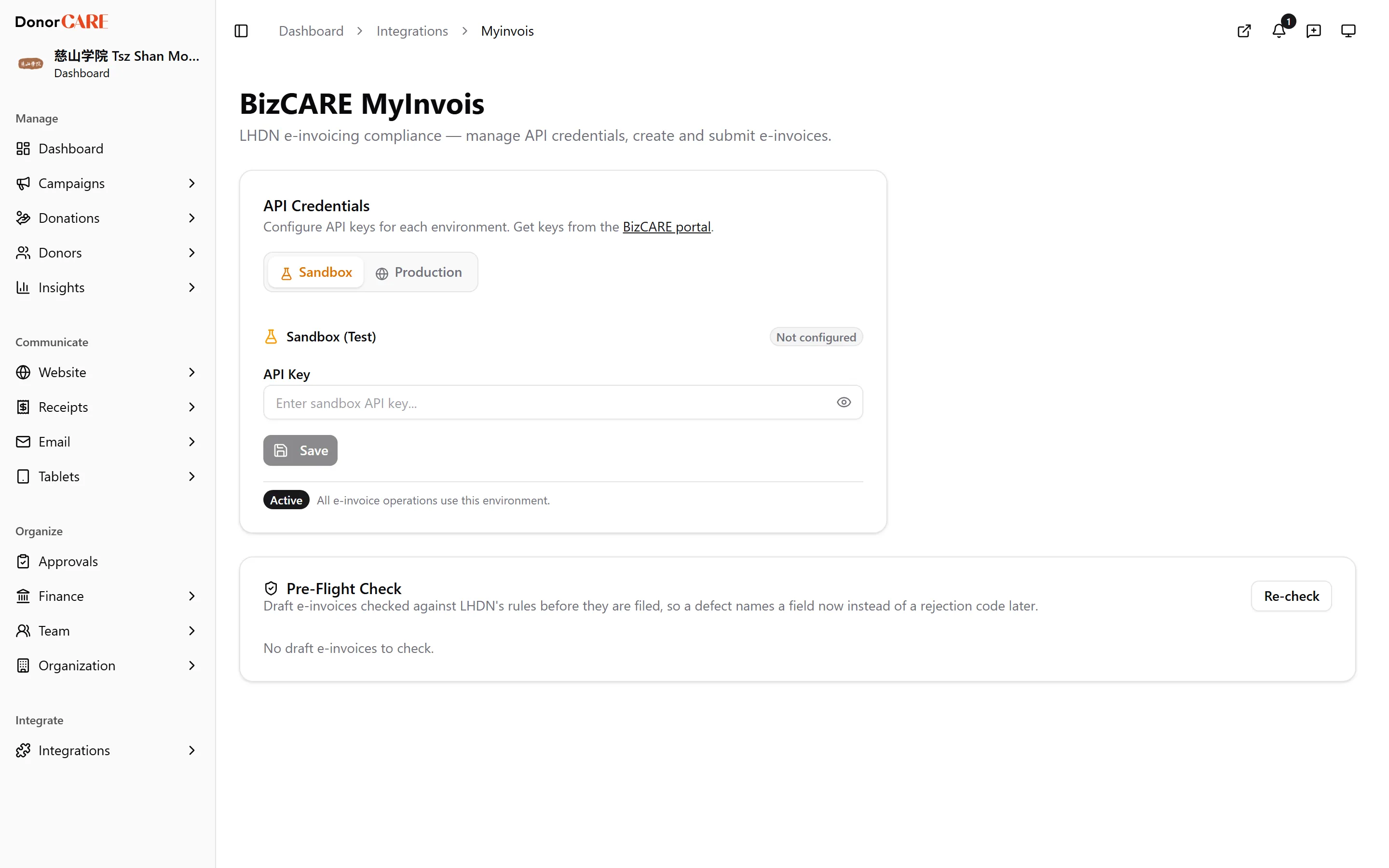This screenshot has width=1389, height=868.
Task: Open Finance in the sidebar
Action: 108,597
